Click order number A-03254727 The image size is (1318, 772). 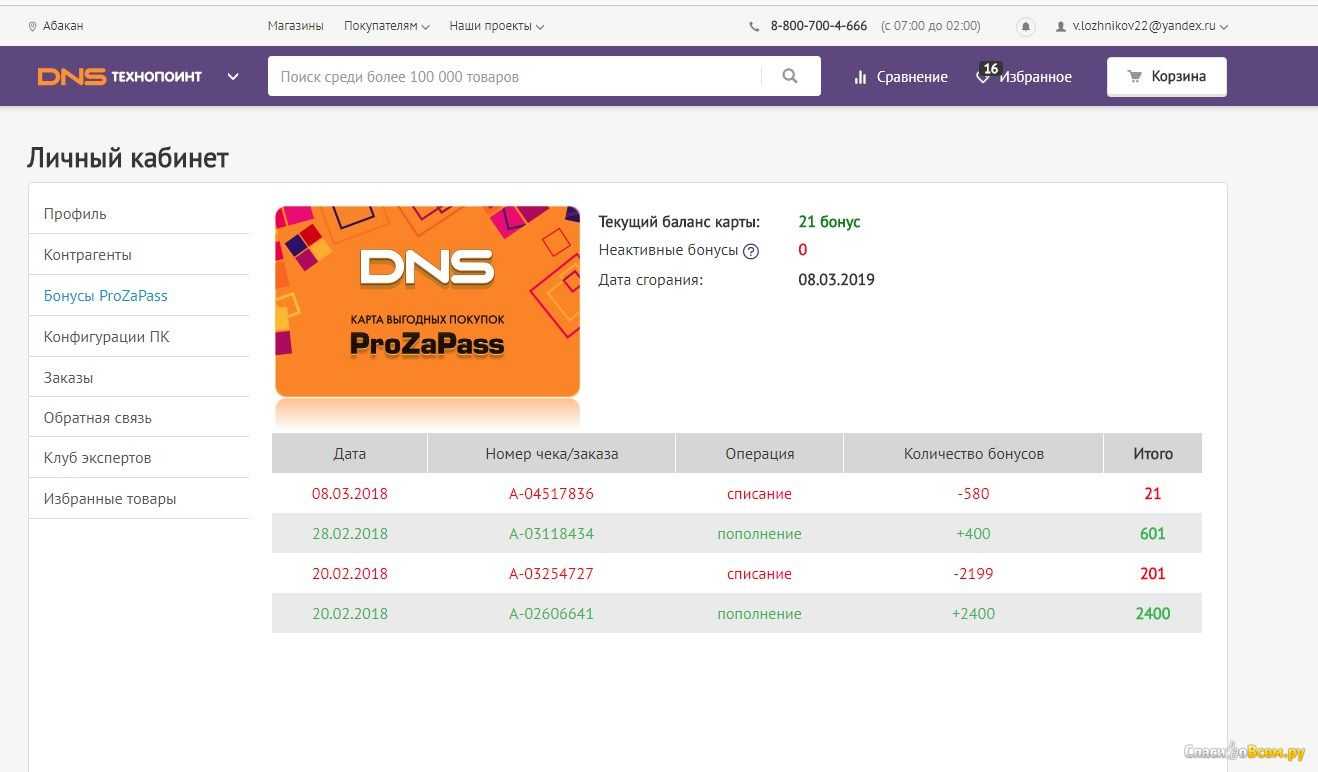coord(551,574)
